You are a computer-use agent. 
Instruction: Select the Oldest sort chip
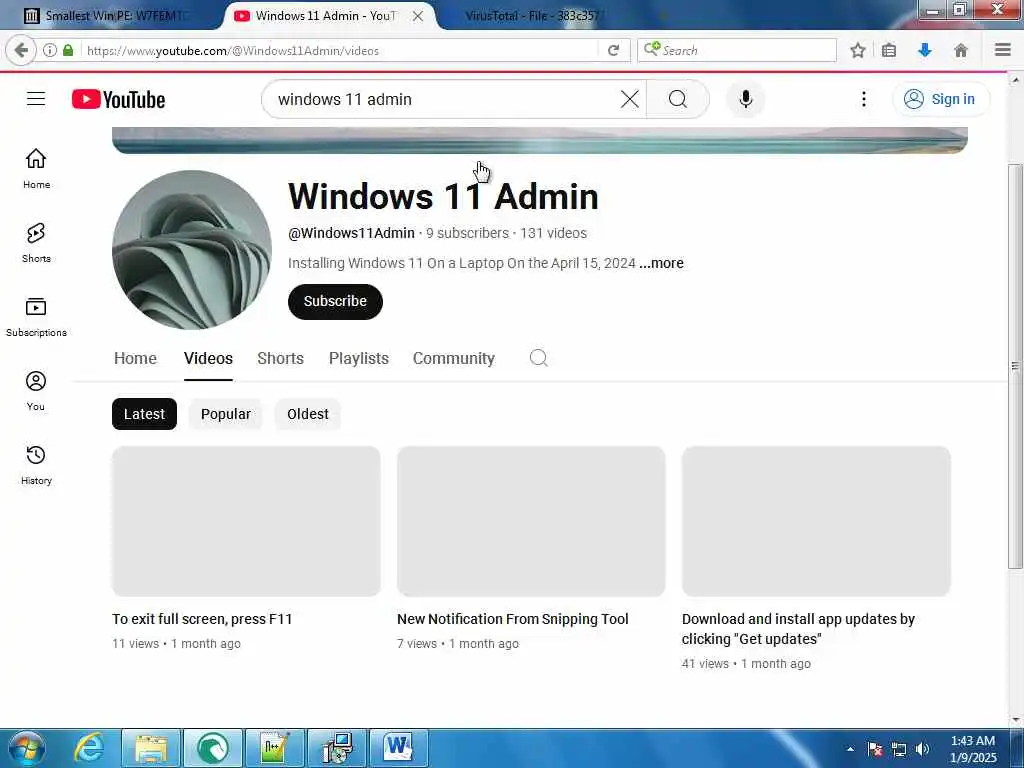click(308, 414)
